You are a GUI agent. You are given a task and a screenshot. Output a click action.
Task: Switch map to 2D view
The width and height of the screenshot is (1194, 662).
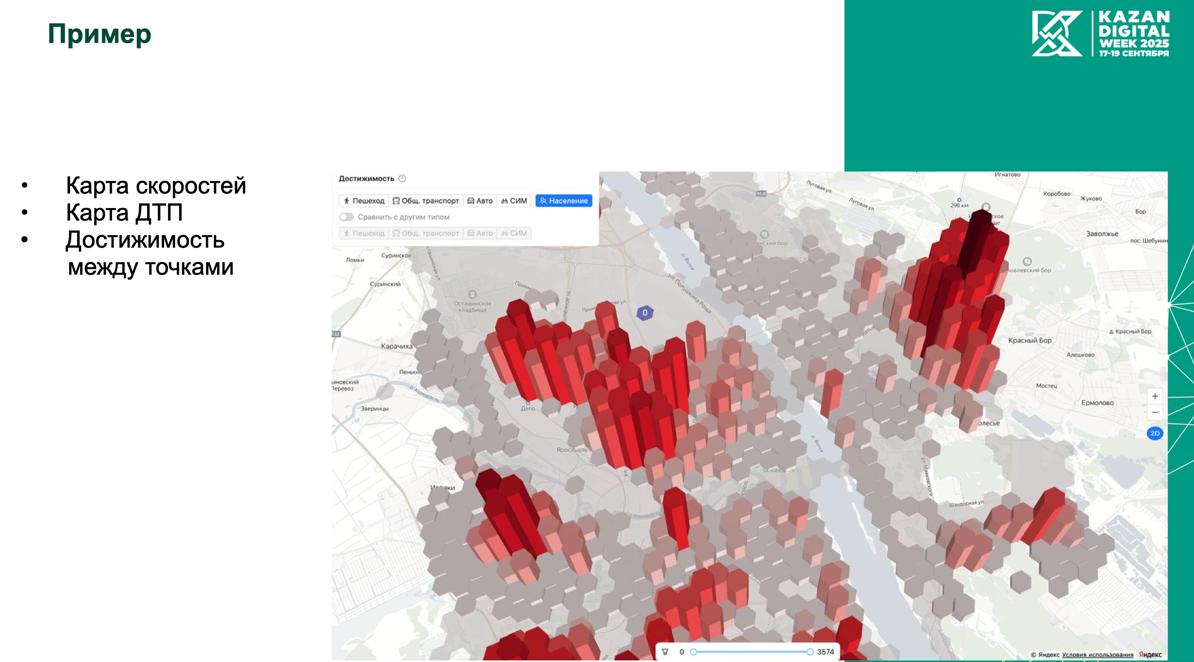click(x=1155, y=433)
